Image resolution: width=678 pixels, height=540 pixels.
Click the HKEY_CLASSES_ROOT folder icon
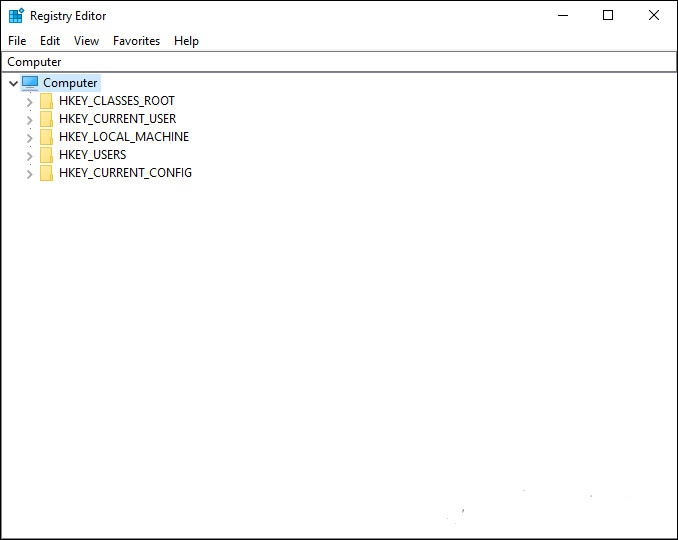coord(46,101)
